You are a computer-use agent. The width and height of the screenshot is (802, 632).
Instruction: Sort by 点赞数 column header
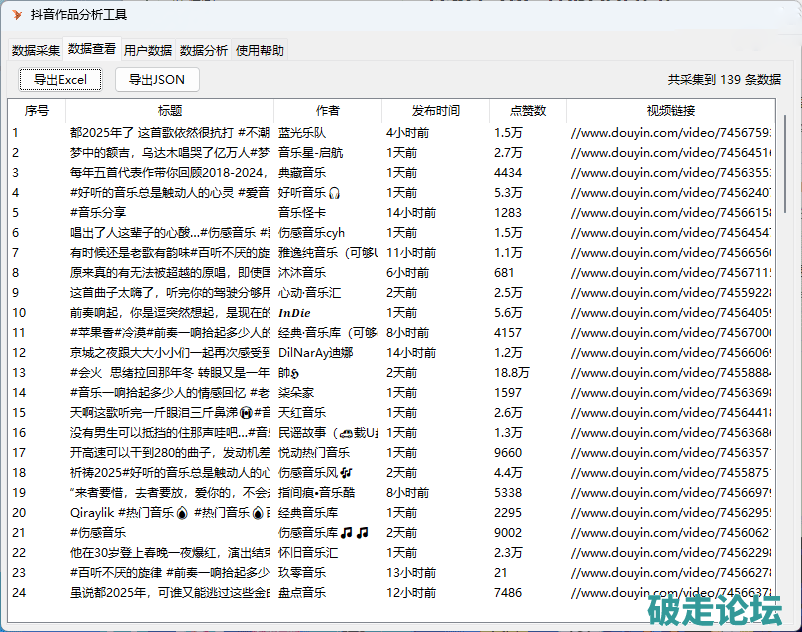click(527, 111)
